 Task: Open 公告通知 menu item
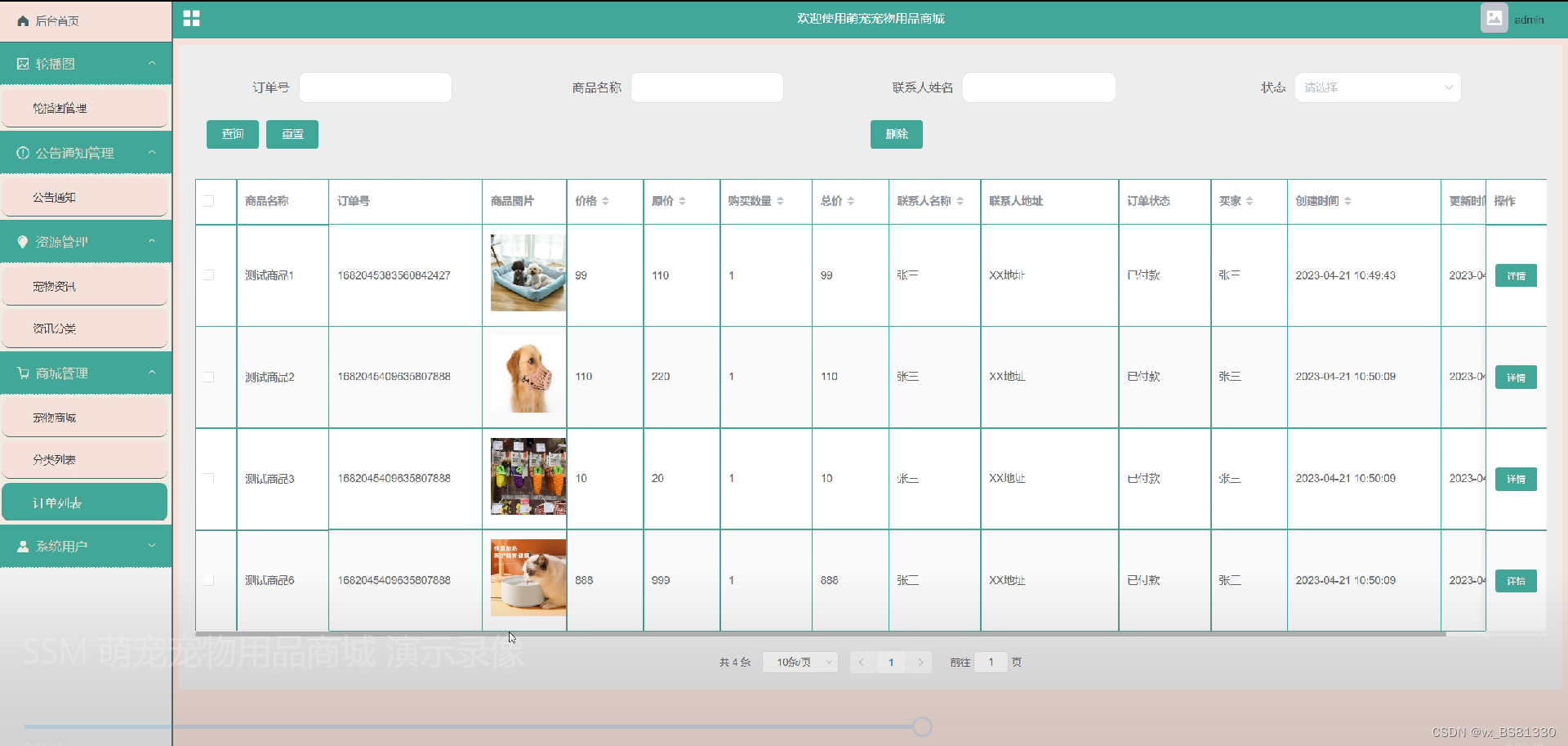click(85, 197)
